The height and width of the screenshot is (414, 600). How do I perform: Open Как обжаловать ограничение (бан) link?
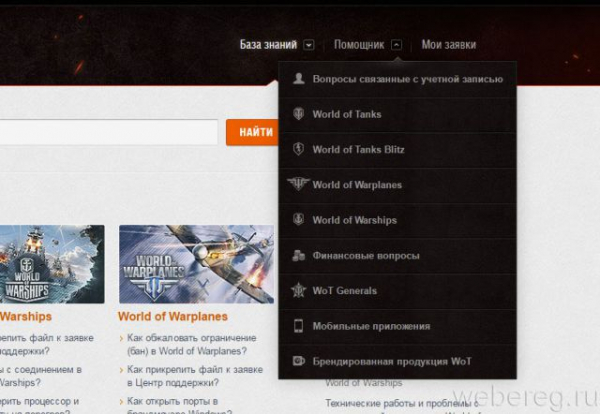pyautogui.click(x=192, y=344)
